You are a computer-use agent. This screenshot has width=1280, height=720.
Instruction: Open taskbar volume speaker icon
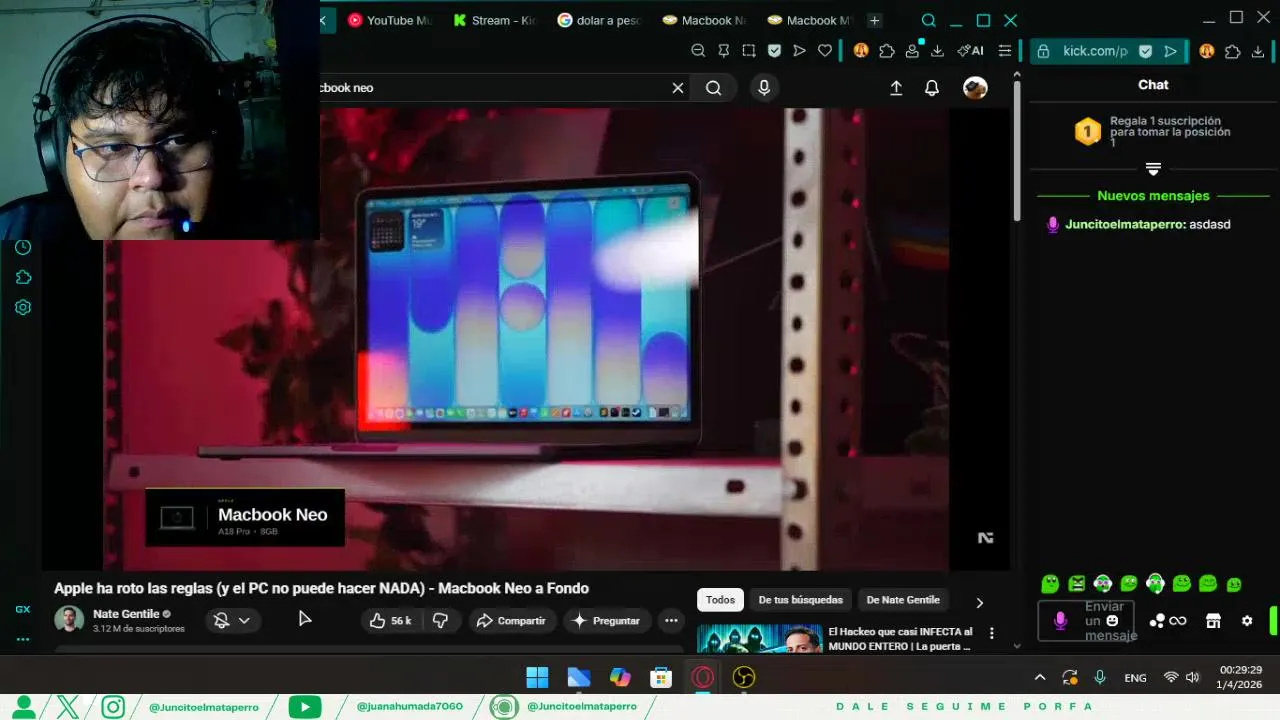[x=1192, y=677]
